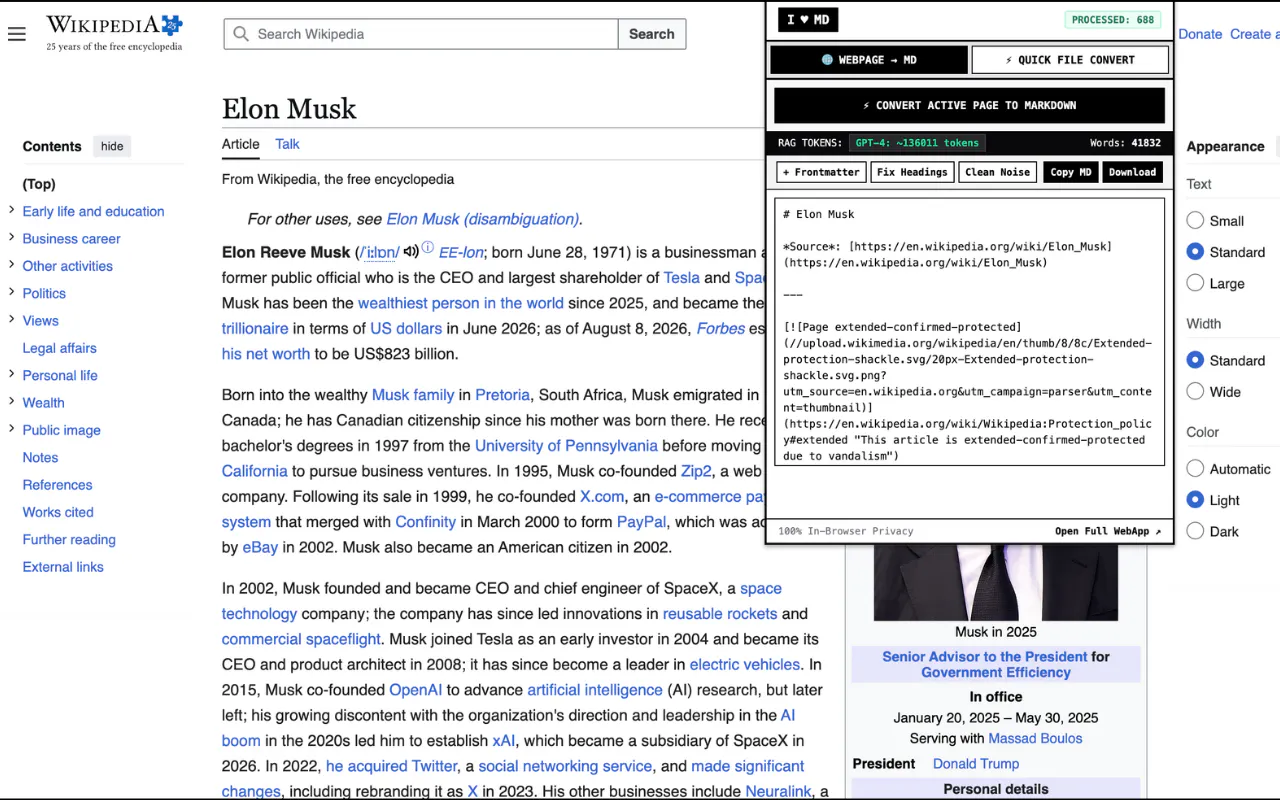
Task: Go to Legal affairs section
Action: [60, 348]
